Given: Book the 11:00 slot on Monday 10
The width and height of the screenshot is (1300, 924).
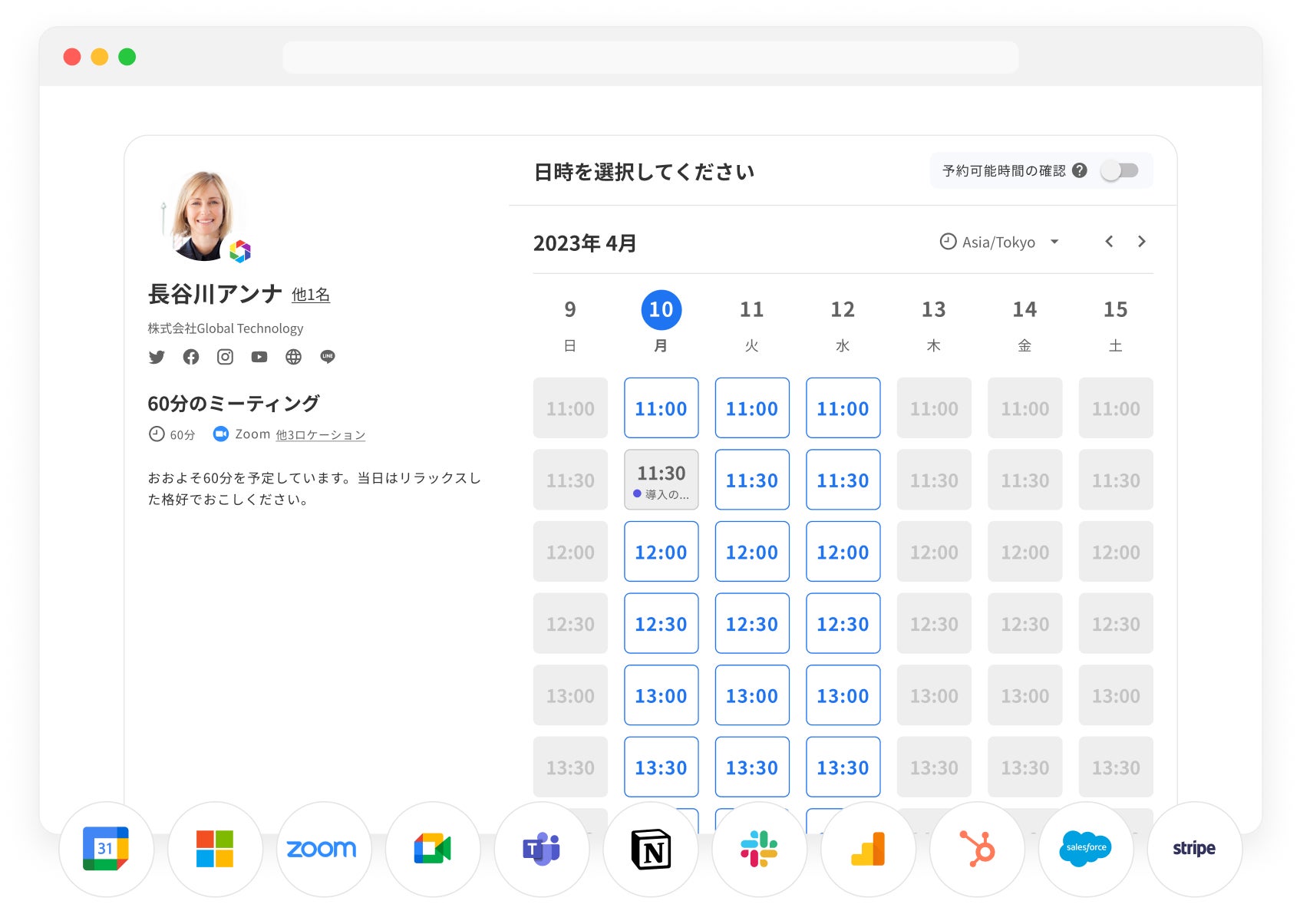Looking at the screenshot, I should (662, 408).
